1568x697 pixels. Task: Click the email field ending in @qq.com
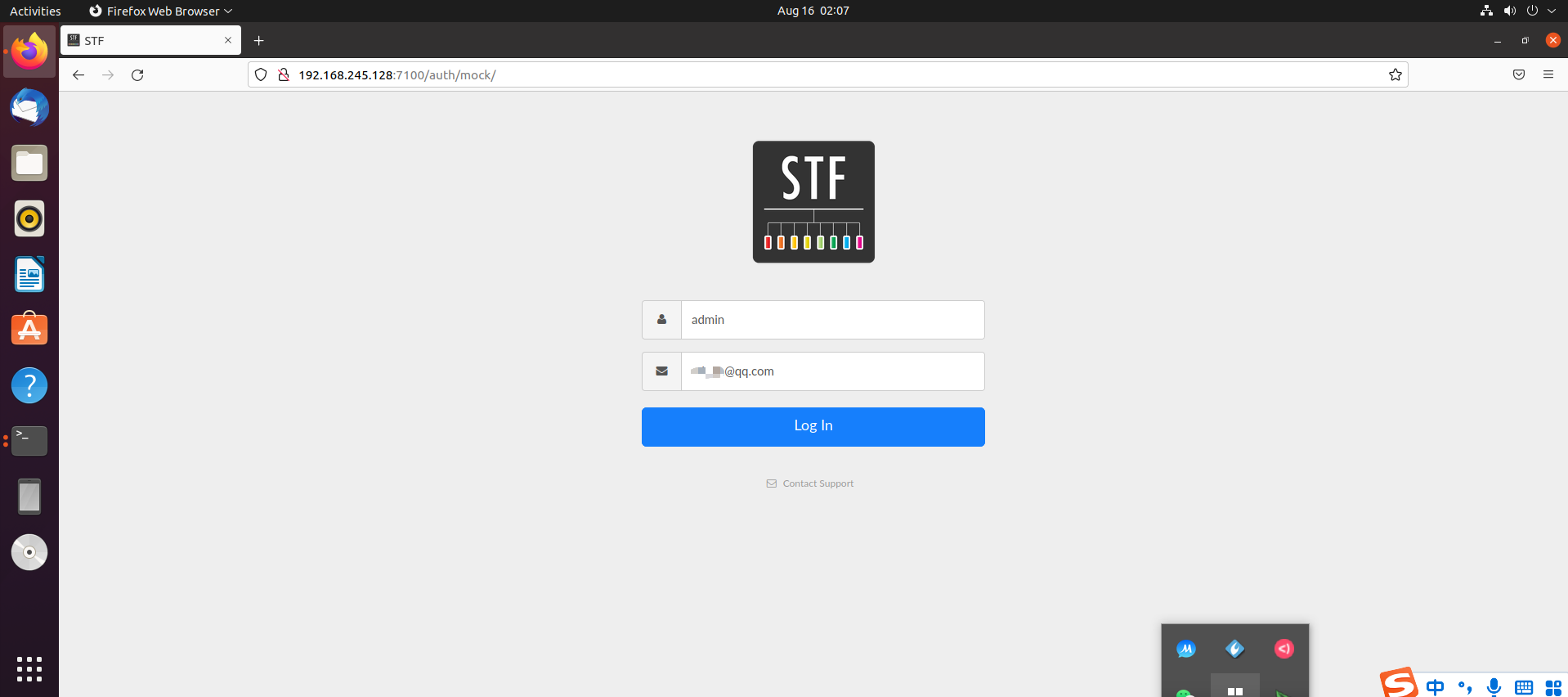832,371
